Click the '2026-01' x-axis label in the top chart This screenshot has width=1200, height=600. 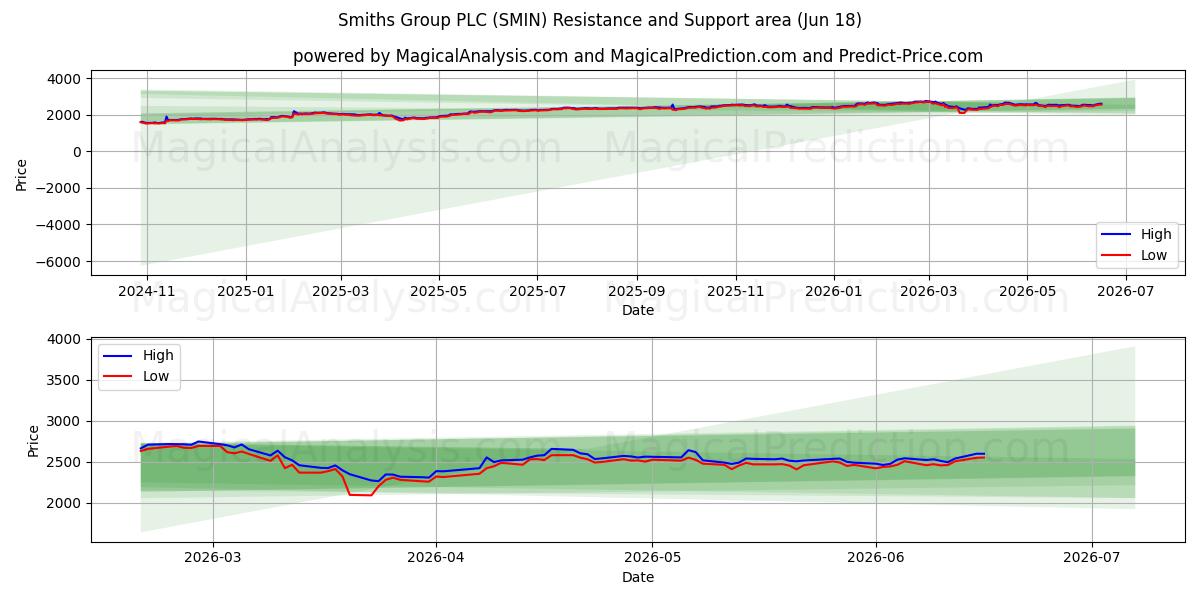834,290
